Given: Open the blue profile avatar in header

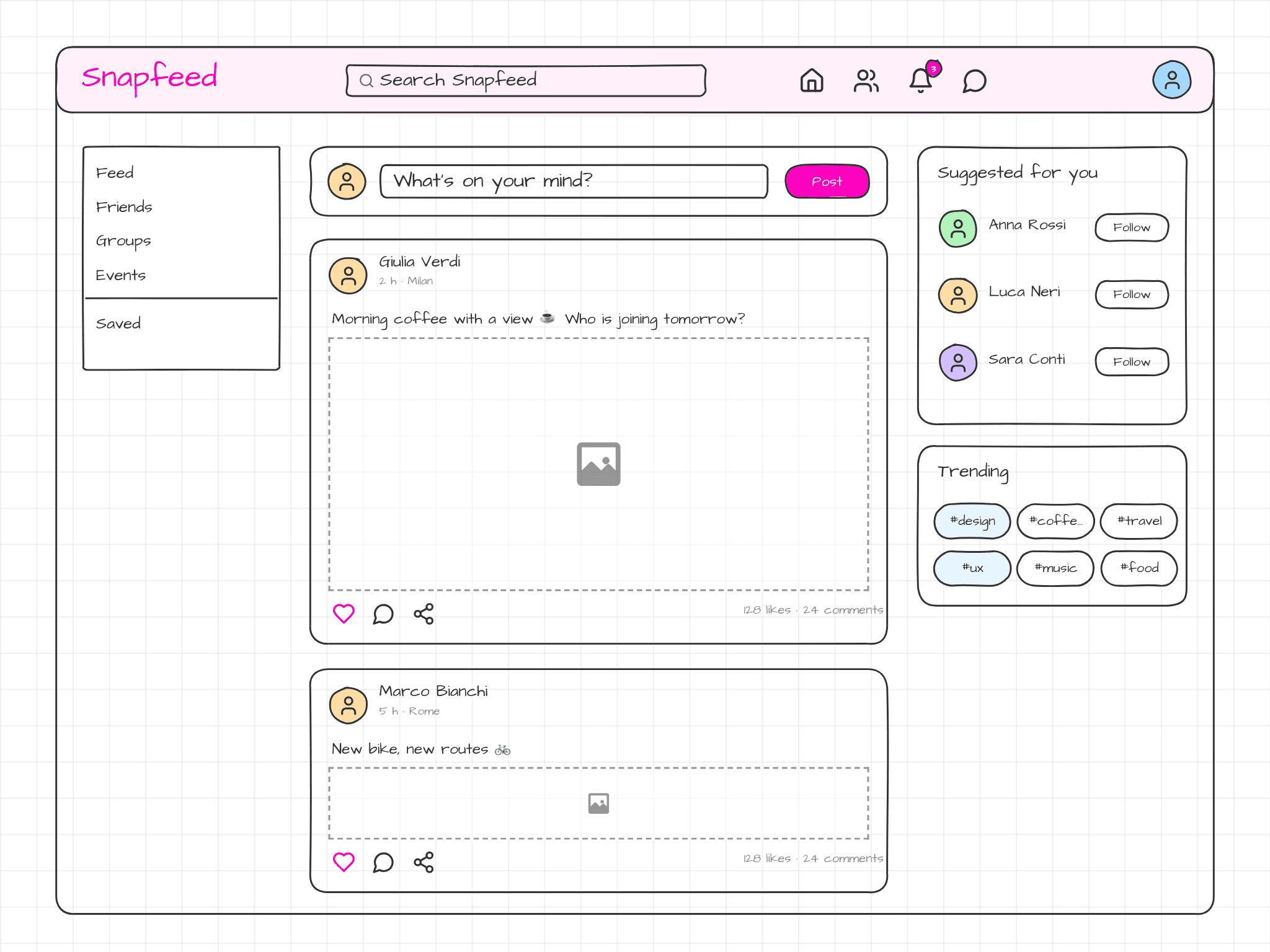Looking at the screenshot, I should pos(1171,80).
